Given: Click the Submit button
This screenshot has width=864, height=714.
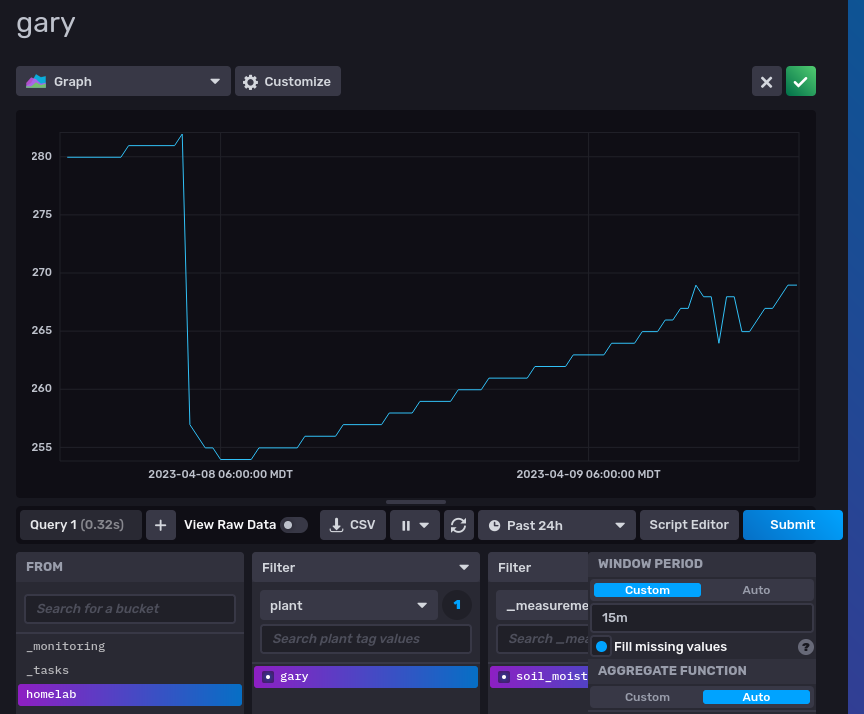Looking at the screenshot, I should [x=792, y=525].
